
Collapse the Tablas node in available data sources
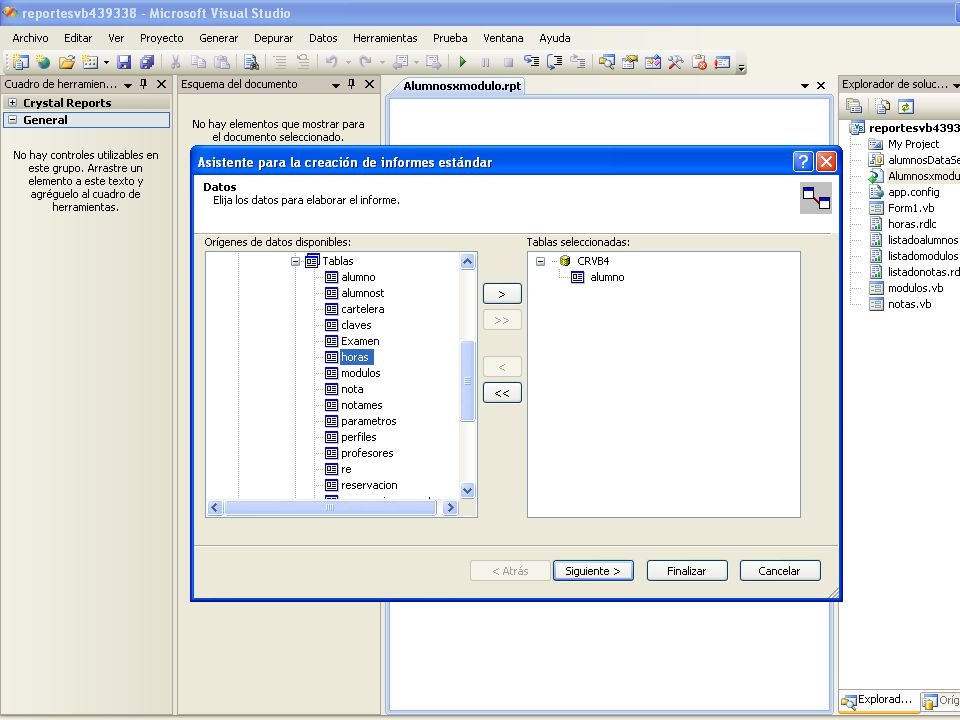point(296,261)
